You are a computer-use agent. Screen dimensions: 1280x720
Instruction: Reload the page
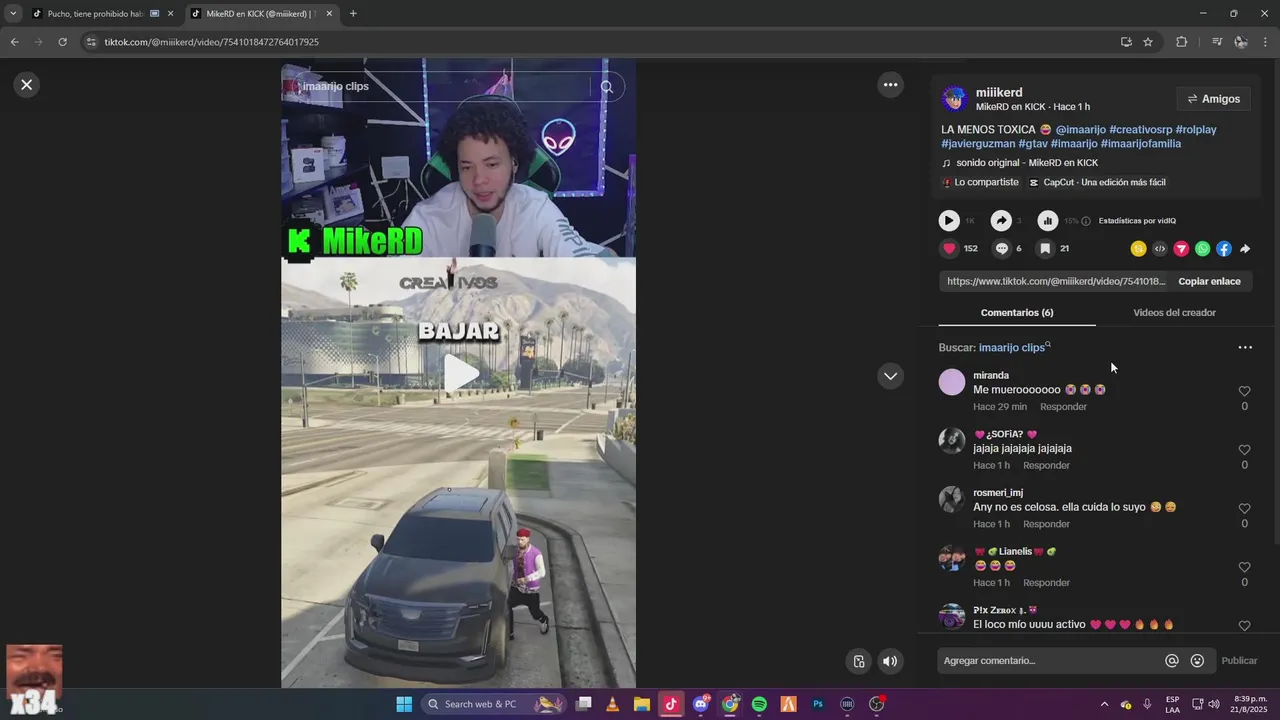point(62,42)
